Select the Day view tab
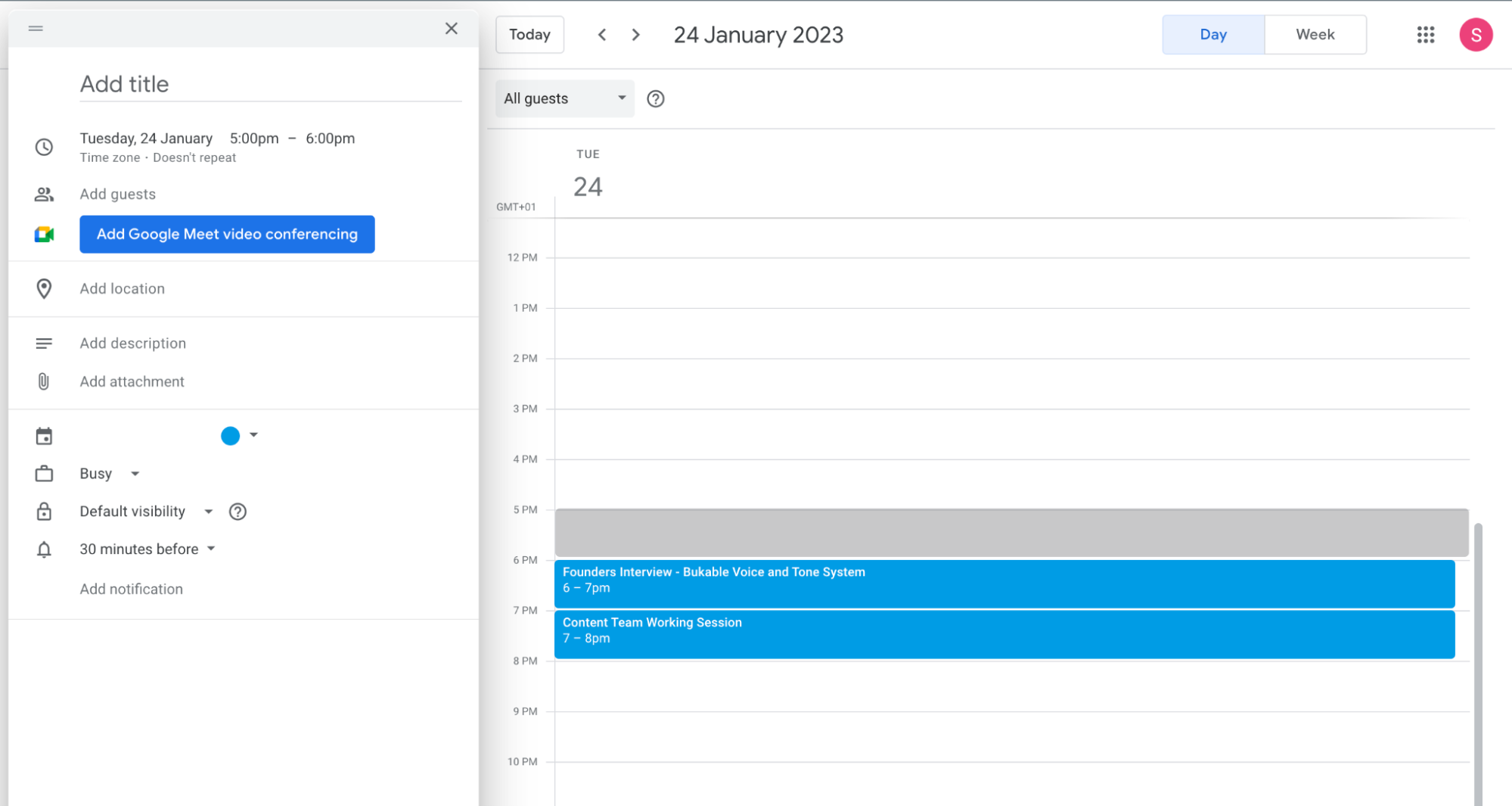Image resolution: width=1512 pixels, height=806 pixels. tap(1212, 35)
